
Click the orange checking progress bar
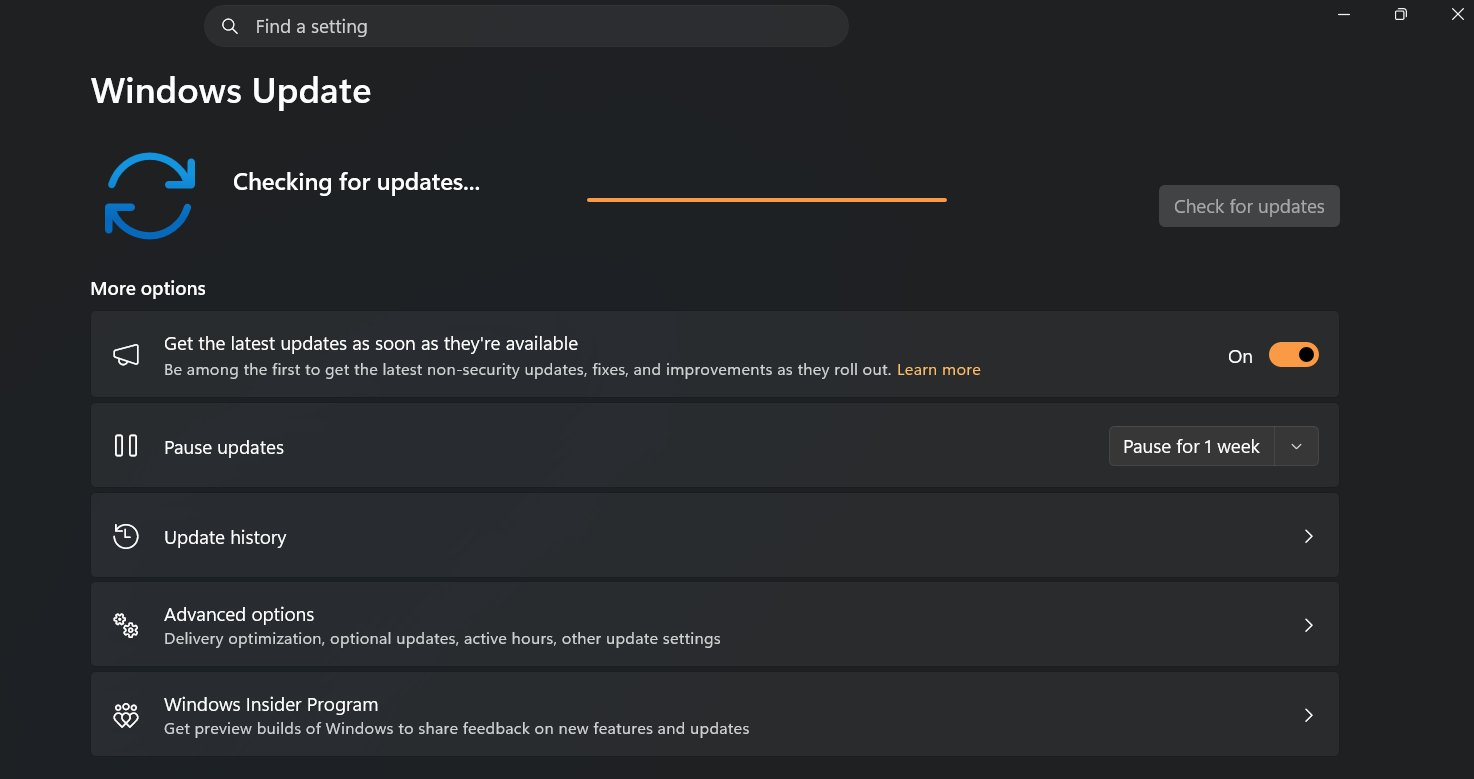[766, 200]
